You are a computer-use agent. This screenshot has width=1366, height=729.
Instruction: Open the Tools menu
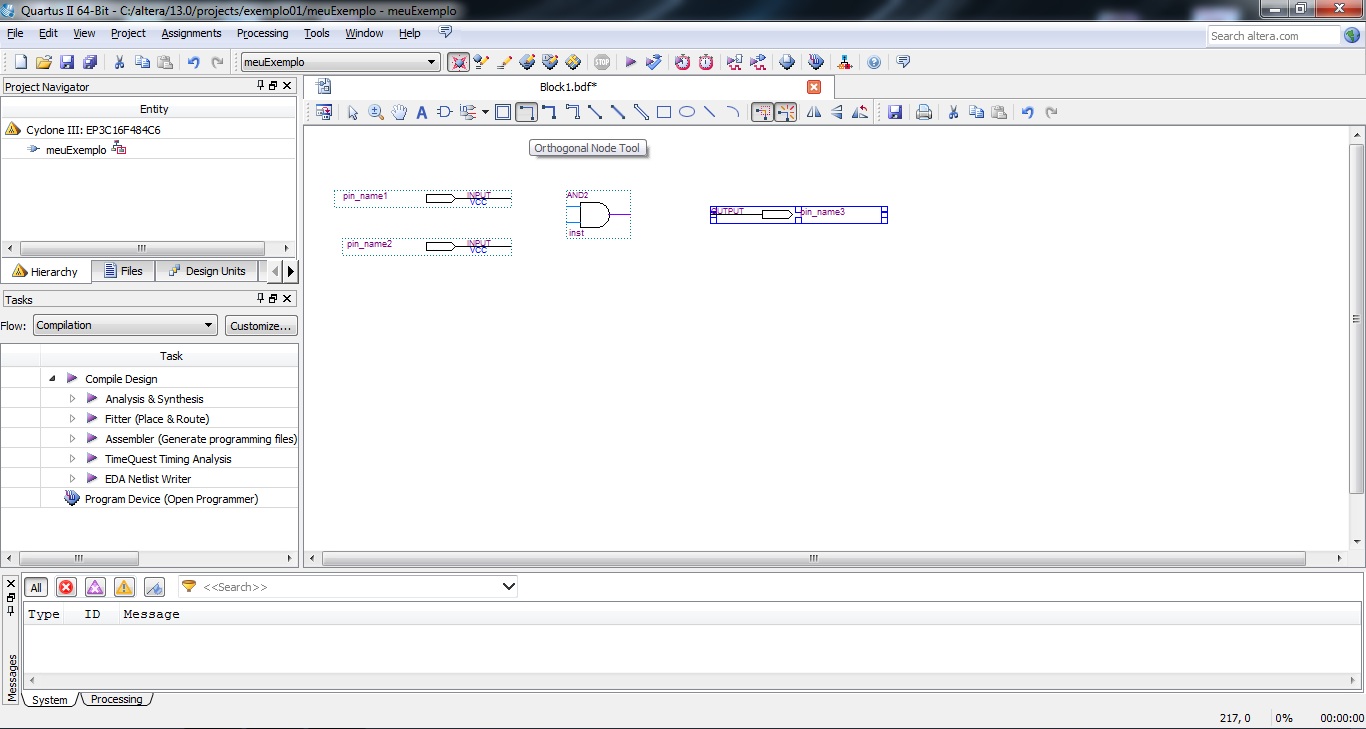(317, 33)
